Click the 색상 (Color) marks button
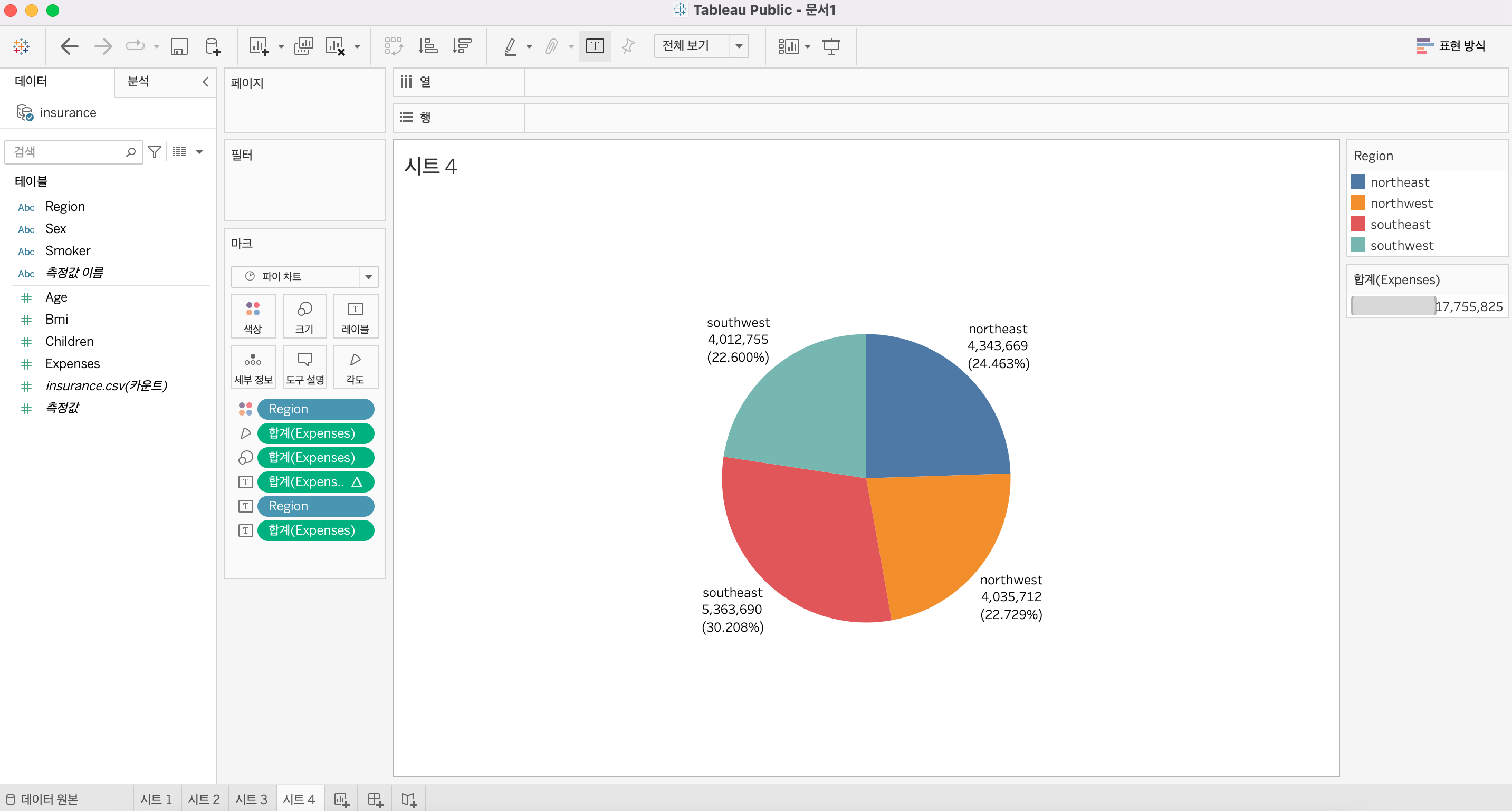Screen dimensions: 1512x811 click(x=253, y=316)
